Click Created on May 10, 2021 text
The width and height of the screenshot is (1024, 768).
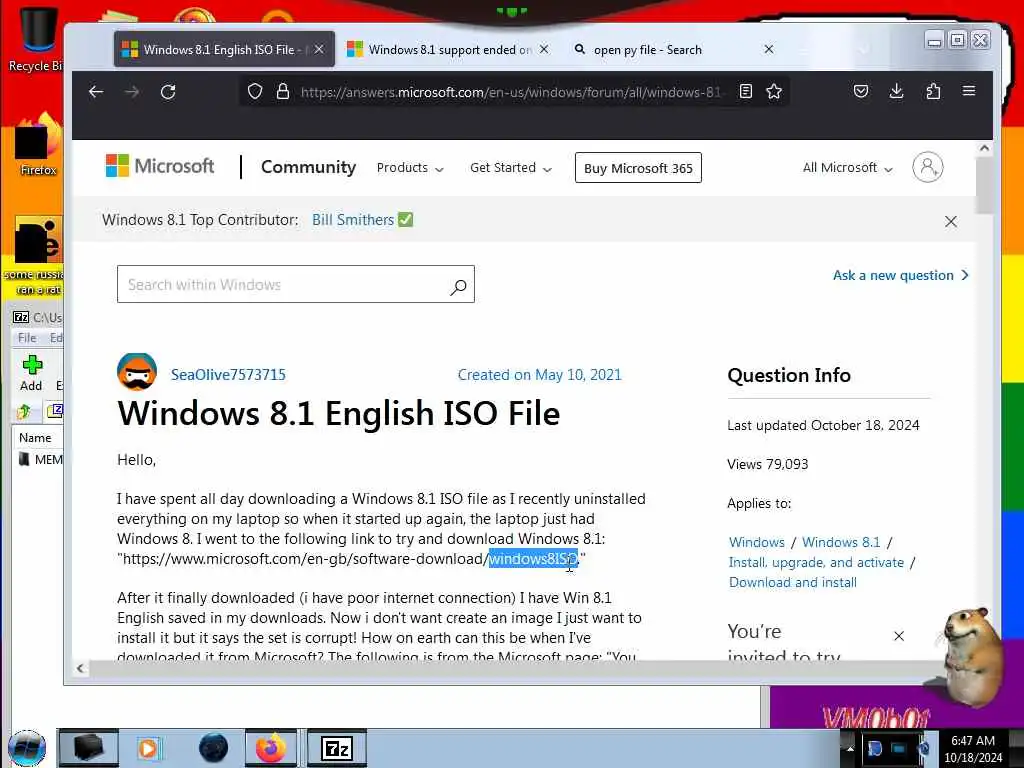[539, 375]
